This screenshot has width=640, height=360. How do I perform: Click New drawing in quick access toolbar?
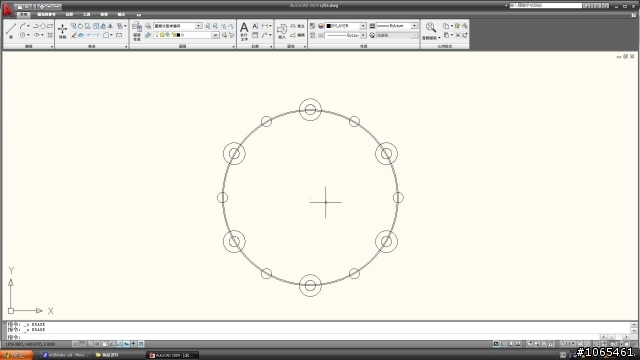coord(20,7)
